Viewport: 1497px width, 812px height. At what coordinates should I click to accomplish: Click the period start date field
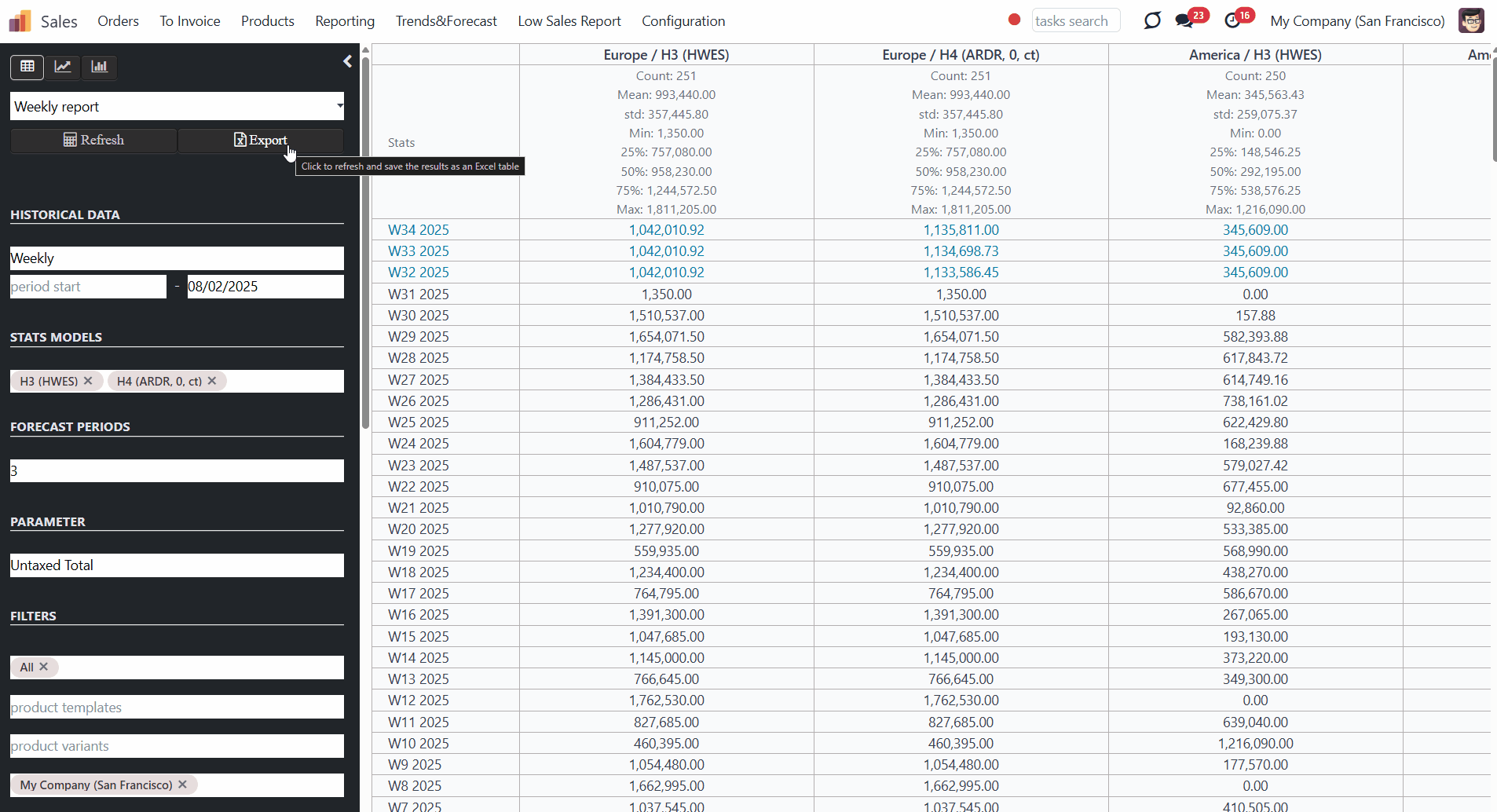pyautogui.click(x=88, y=287)
